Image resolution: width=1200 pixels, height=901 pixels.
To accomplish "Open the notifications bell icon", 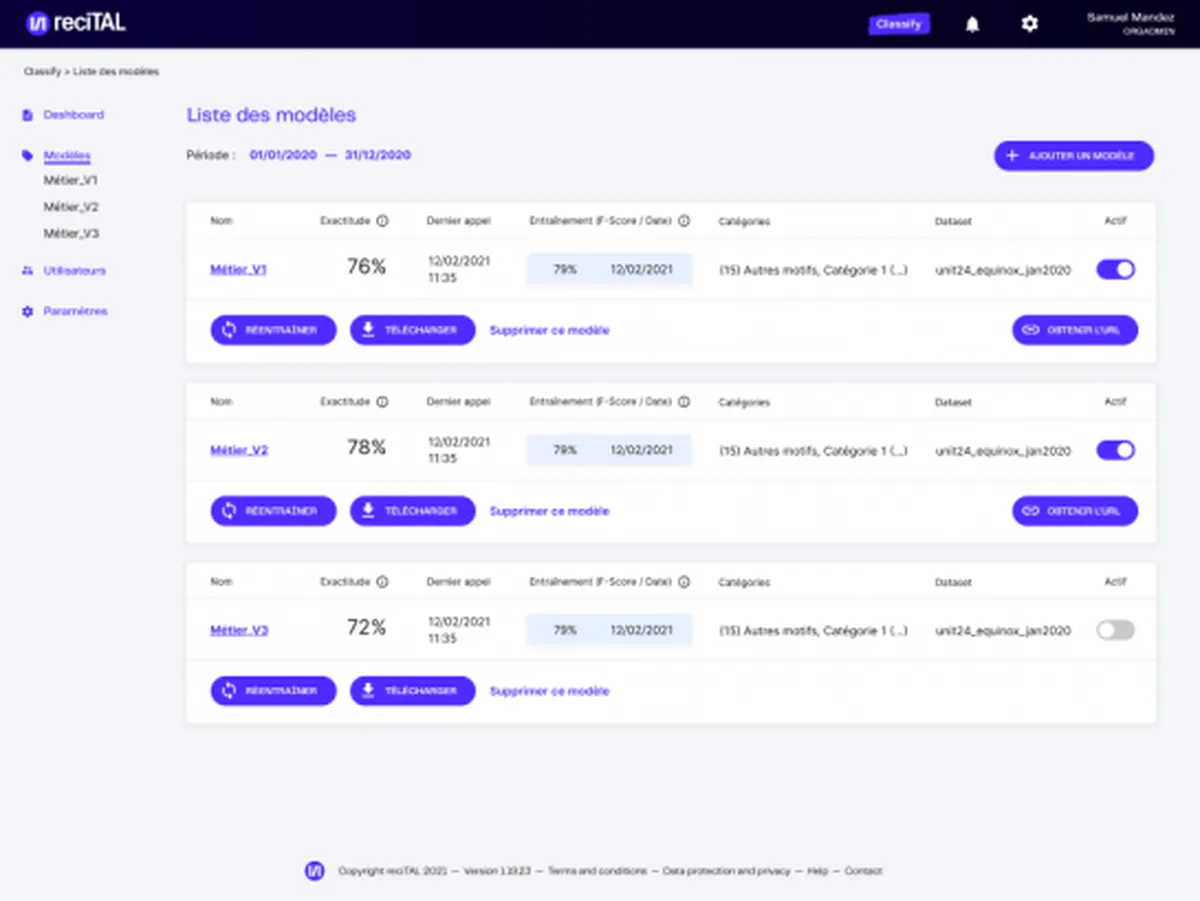I will (x=972, y=24).
